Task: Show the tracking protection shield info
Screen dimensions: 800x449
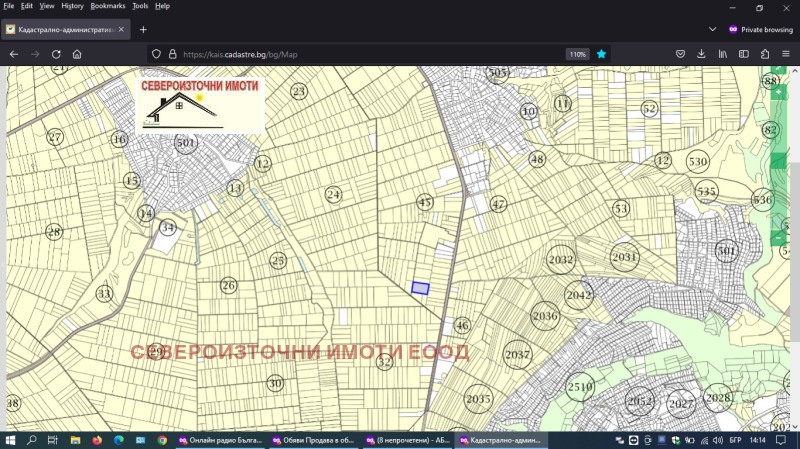Action: 156,54
